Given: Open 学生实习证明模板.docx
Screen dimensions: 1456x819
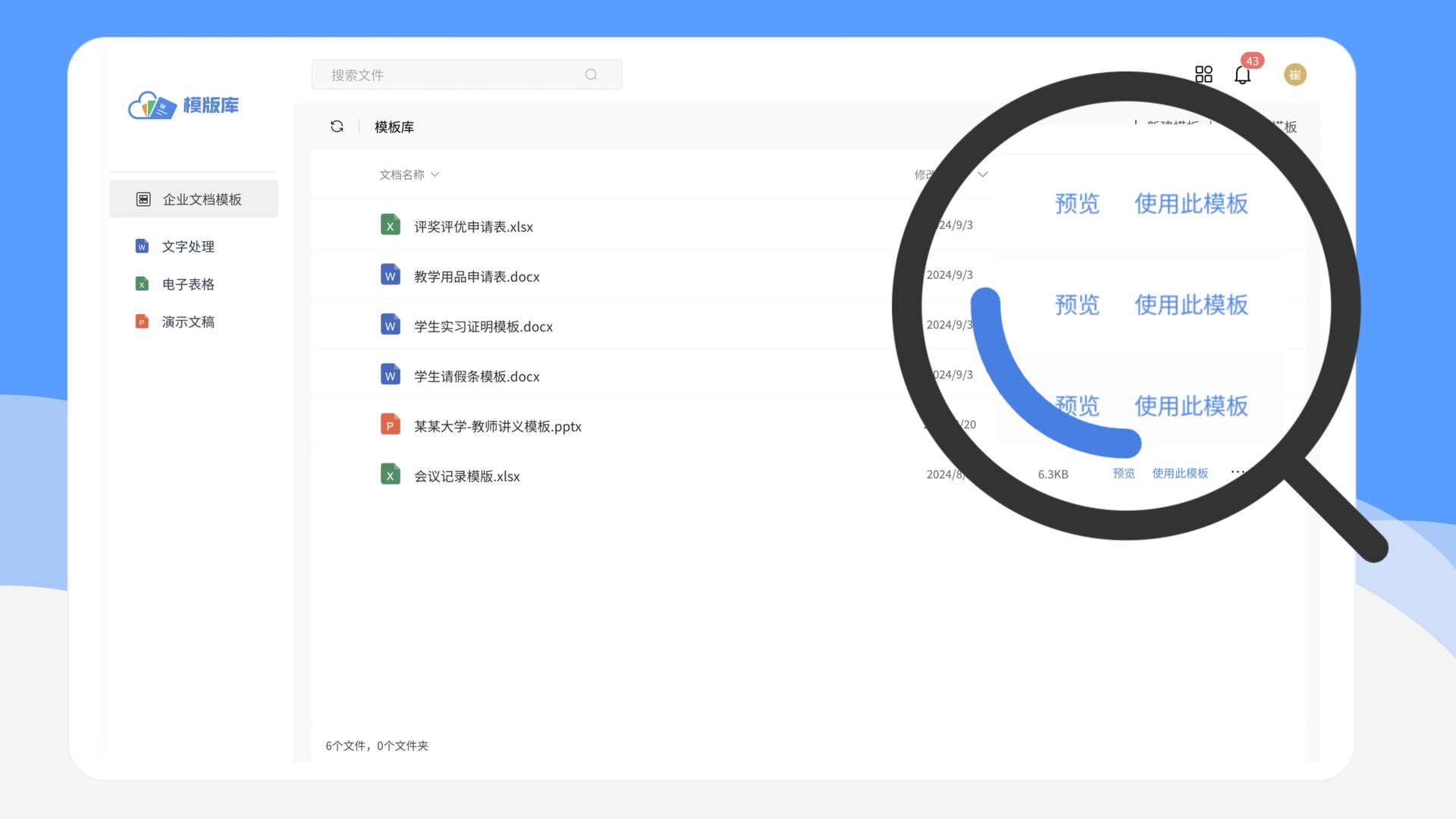Looking at the screenshot, I should 483,327.
